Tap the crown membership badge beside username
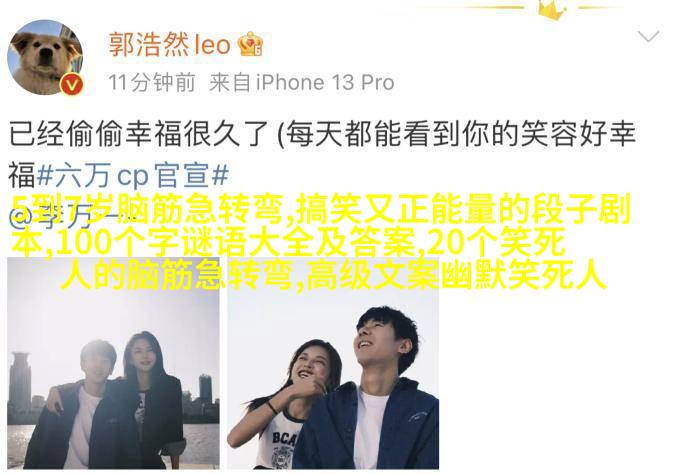This screenshot has height=475, width=680. pos(250,44)
